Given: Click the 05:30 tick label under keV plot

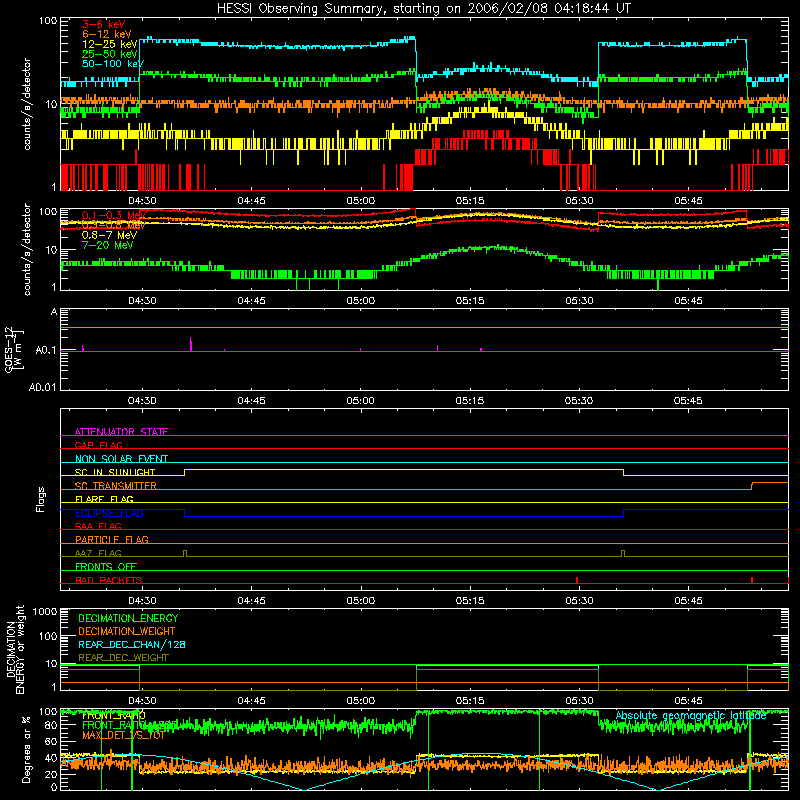Looking at the screenshot, I should 579,201.
